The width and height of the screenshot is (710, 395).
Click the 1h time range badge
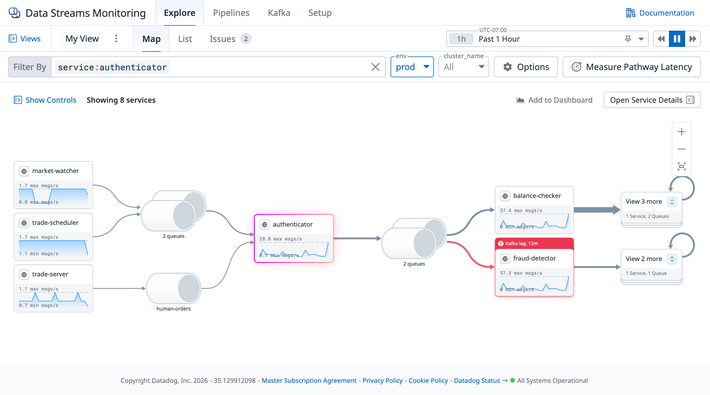461,39
